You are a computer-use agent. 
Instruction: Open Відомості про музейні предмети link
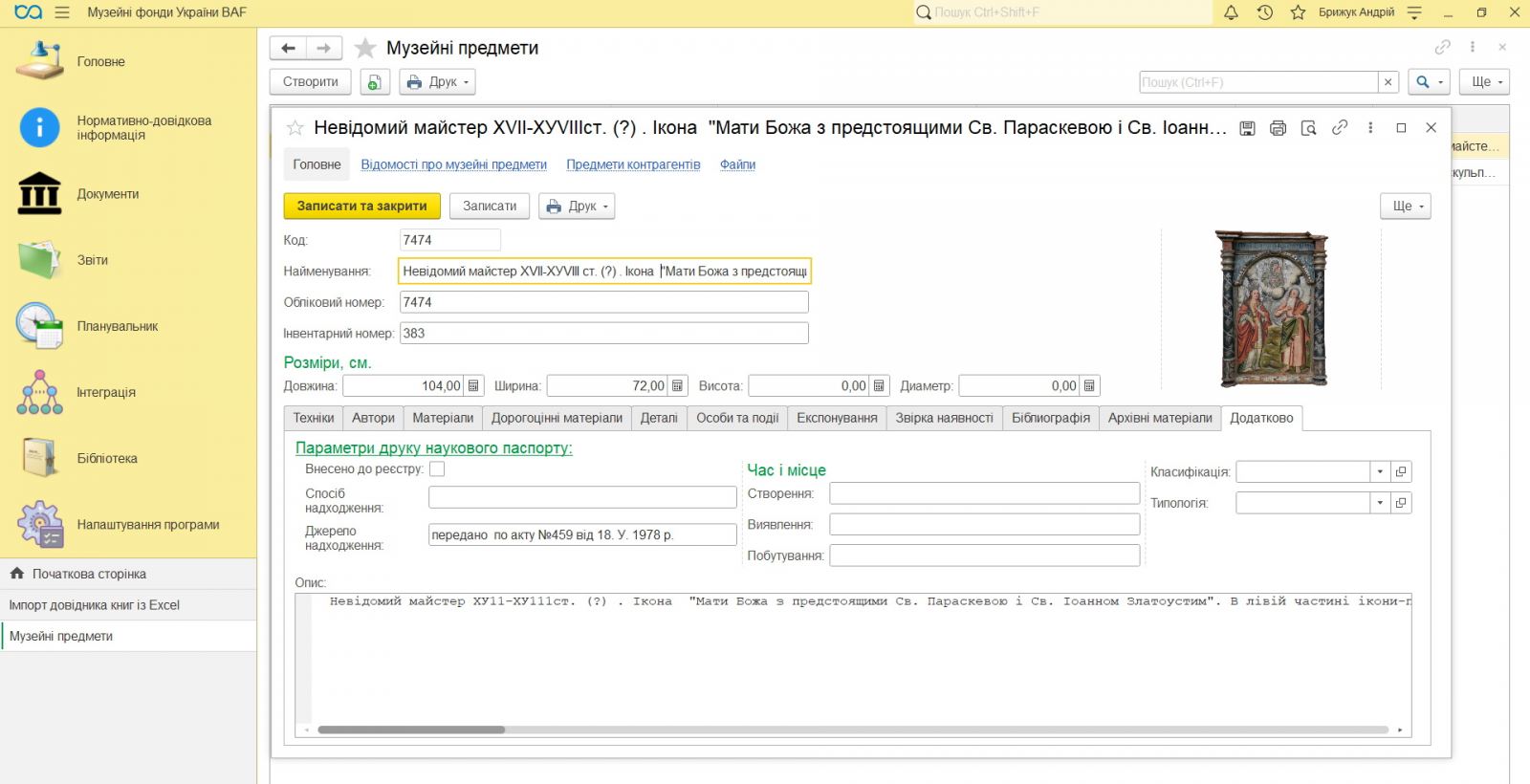tap(454, 165)
